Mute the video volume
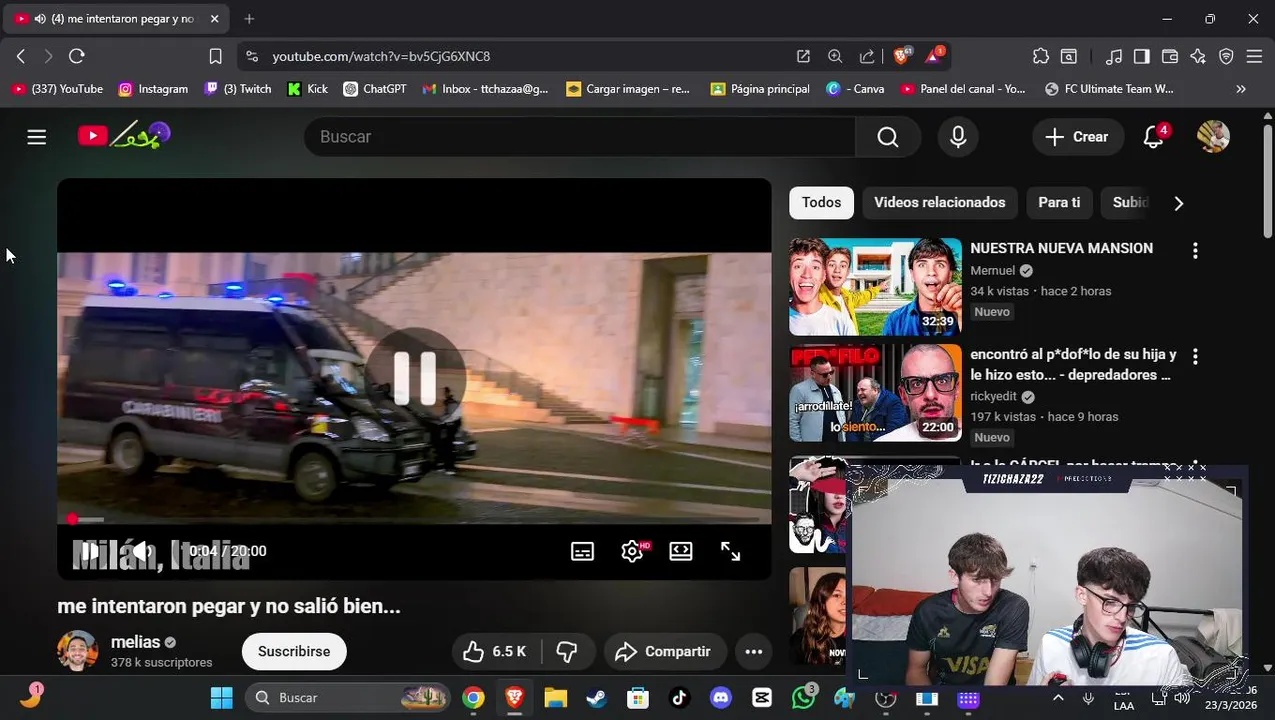This screenshot has height=720, width=1275. click(141, 551)
